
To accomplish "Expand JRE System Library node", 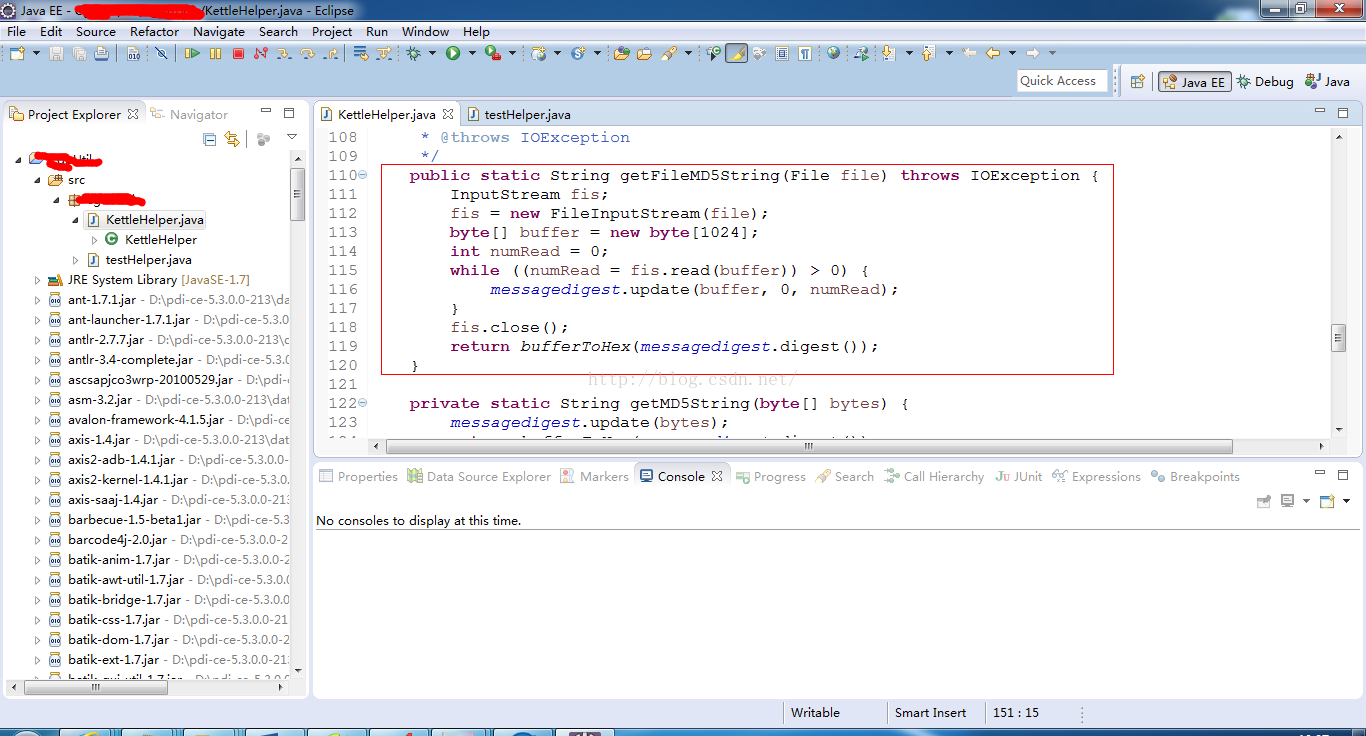I will click(38, 280).
